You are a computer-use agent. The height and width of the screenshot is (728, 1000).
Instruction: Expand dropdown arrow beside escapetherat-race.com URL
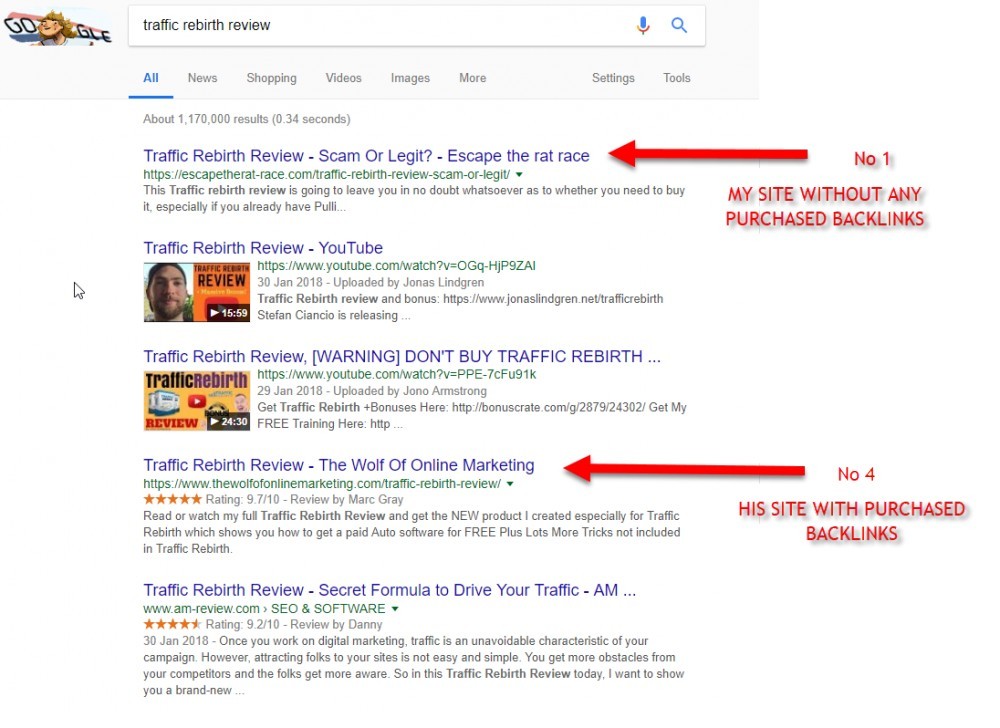[x=519, y=175]
